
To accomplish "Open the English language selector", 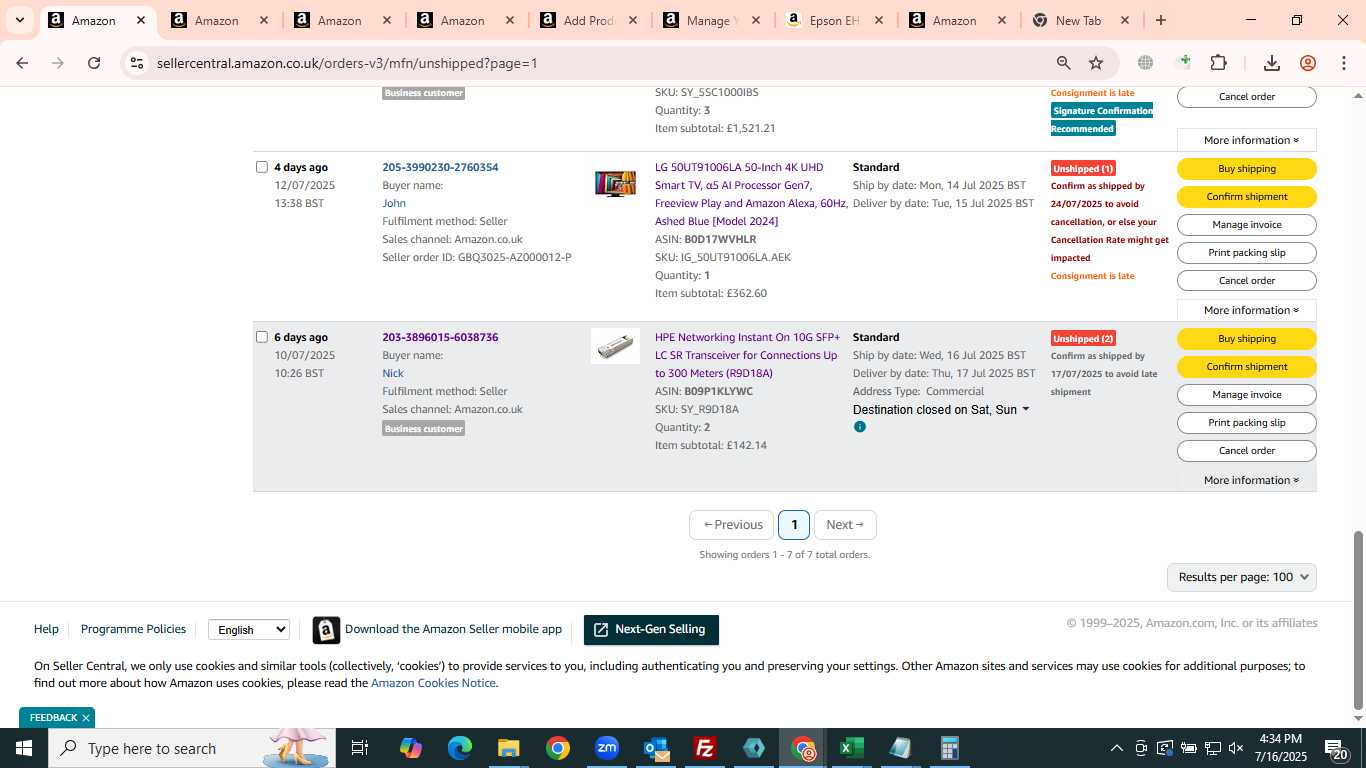I will pyautogui.click(x=249, y=629).
